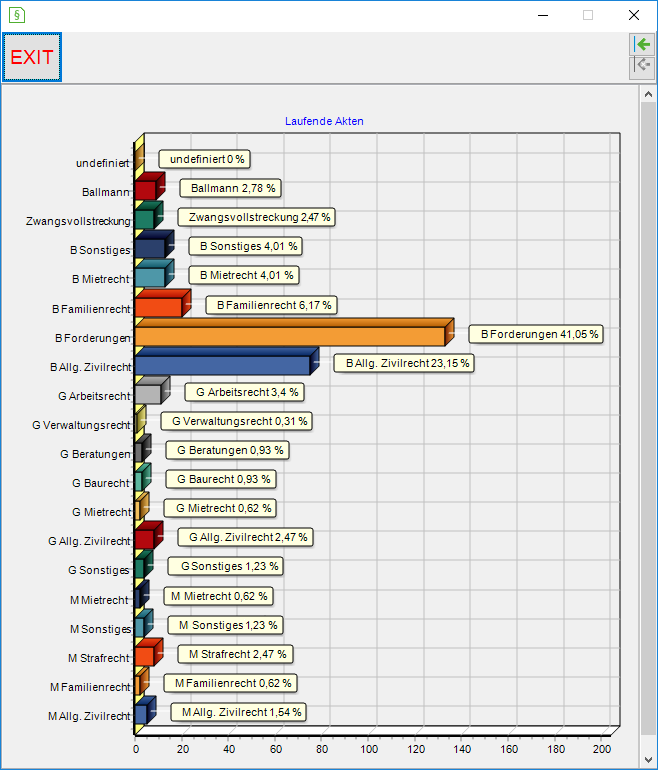The image size is (658, 770).
Task: Click the 'M Allg. Zivilrecht 1,54 %' label
Action: coord(239,712)
